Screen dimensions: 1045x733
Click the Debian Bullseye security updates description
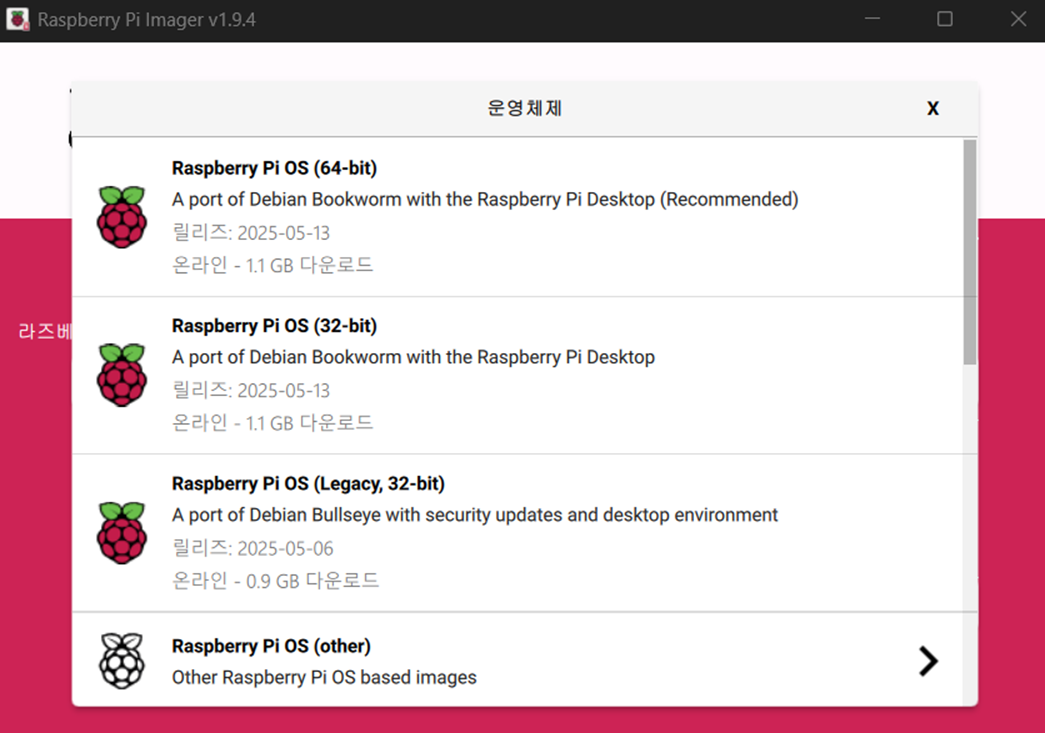(x=475, y=515)
